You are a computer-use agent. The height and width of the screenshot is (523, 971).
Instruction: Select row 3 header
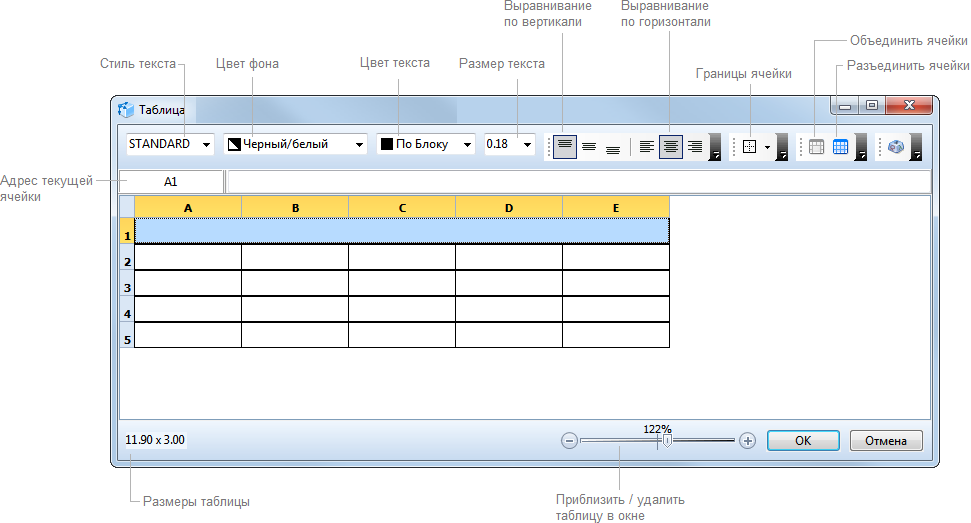(x=127, y=283)
